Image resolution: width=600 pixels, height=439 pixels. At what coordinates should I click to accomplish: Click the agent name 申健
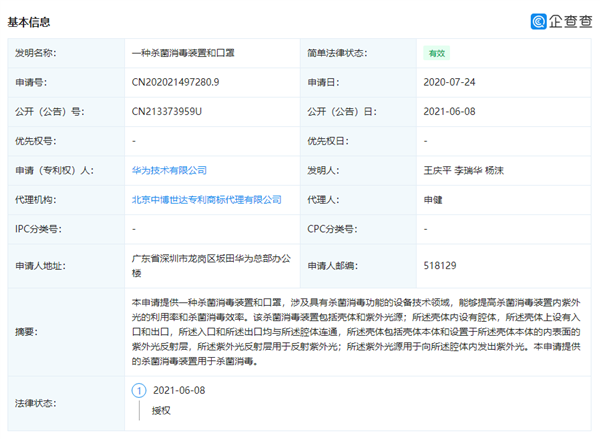coord(434,200)
